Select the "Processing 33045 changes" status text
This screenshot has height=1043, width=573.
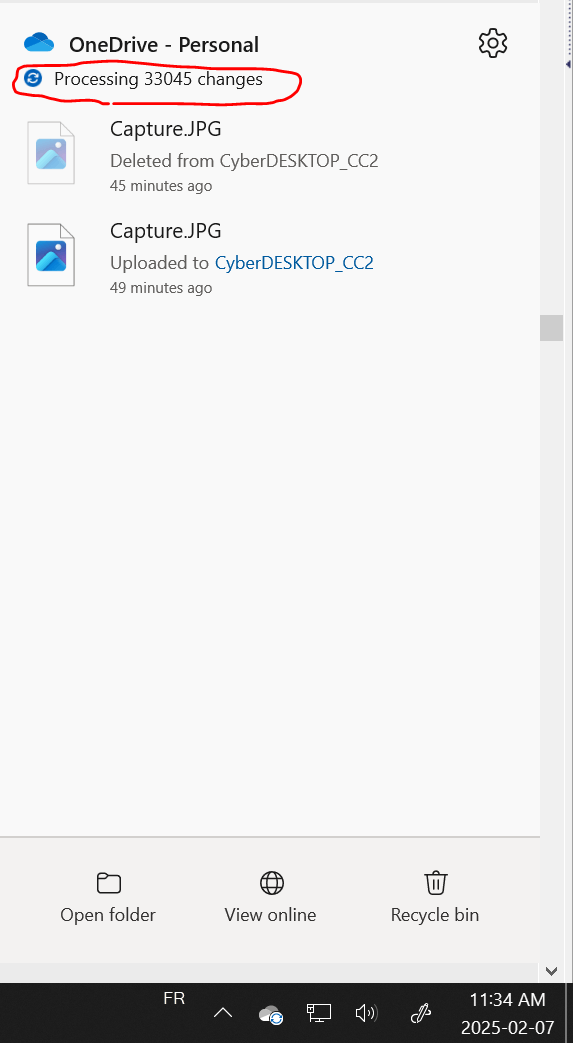coord(158,79)
